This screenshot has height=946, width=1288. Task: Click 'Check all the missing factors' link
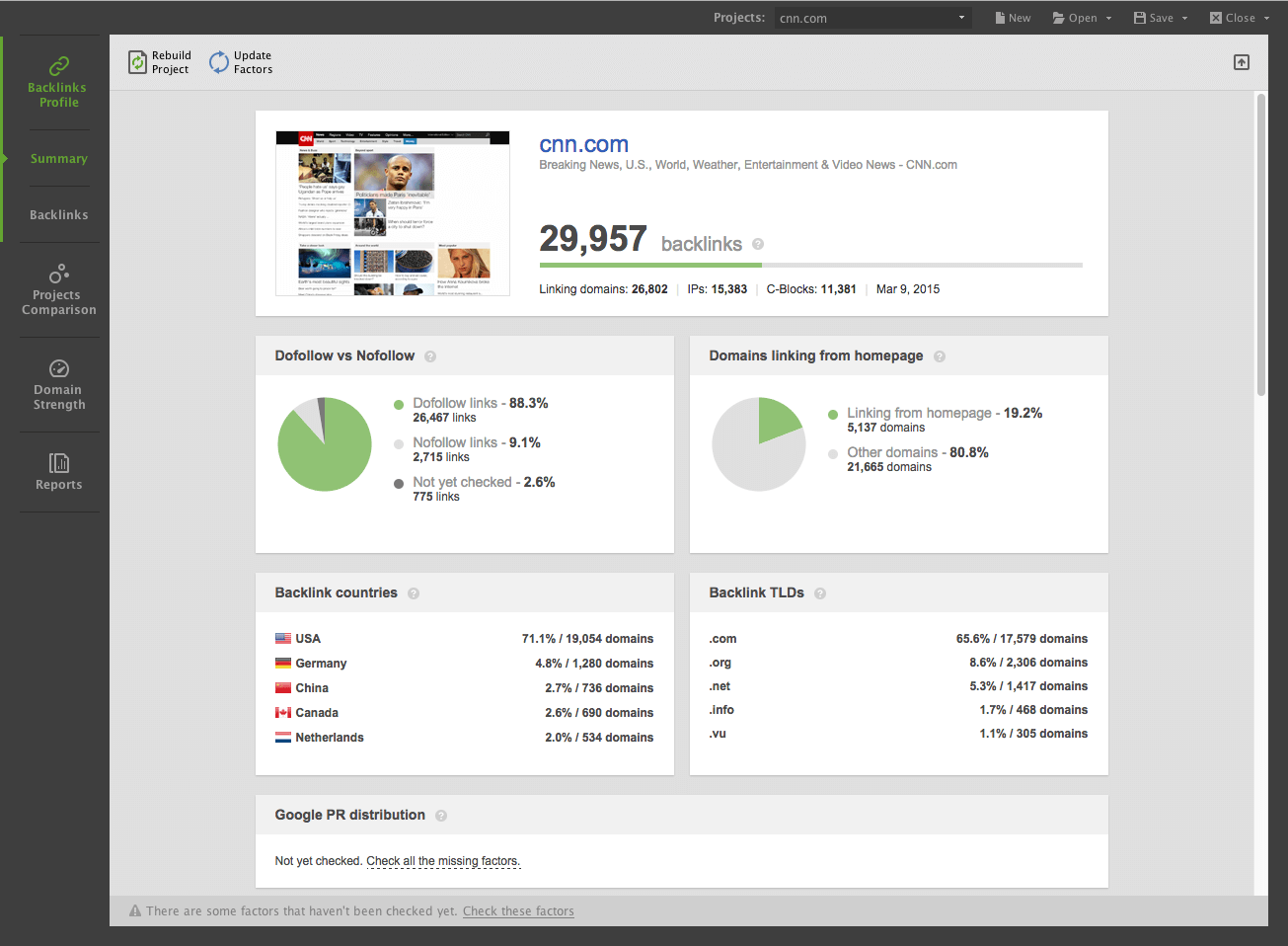(443, 861)
